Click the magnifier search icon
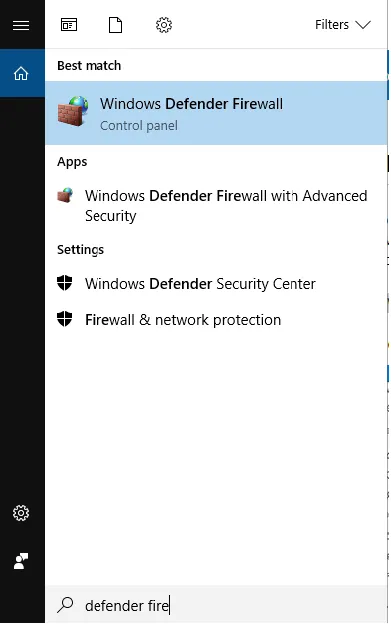Viewport: 391px width, 629px height. pos(65,605)
